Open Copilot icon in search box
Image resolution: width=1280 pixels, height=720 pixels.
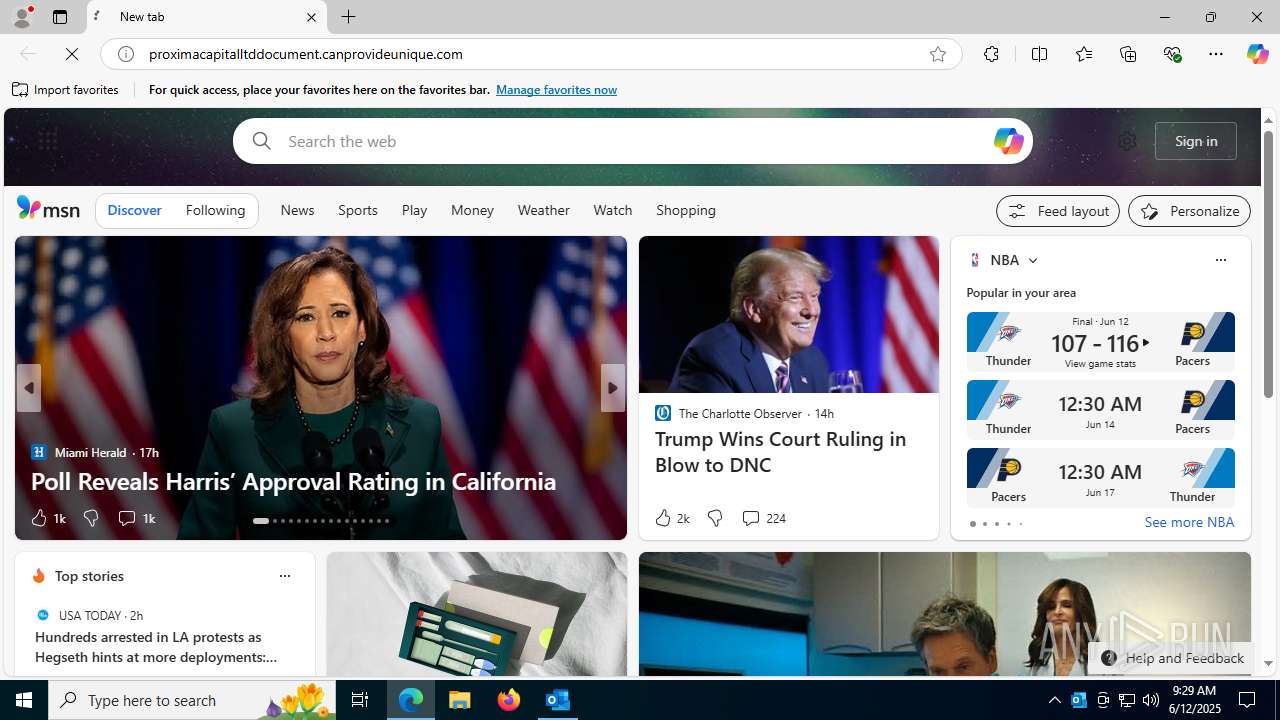pyautogui.click(x=1008, y=141)
